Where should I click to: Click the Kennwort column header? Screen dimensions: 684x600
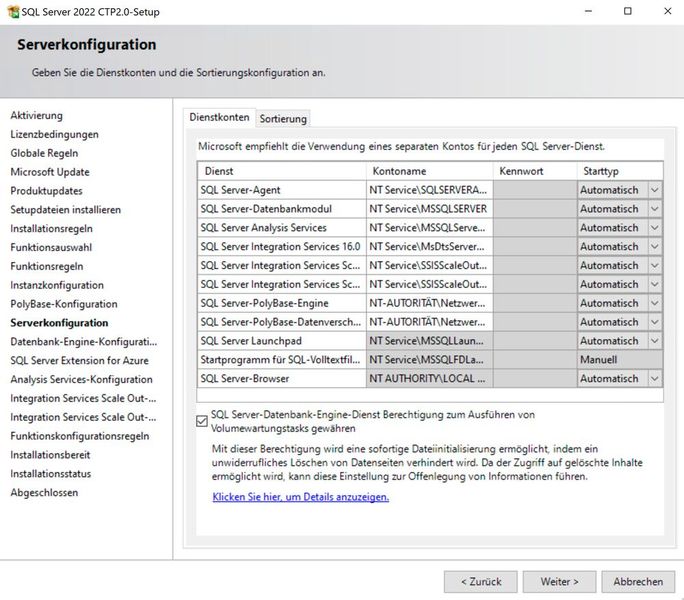535,171
